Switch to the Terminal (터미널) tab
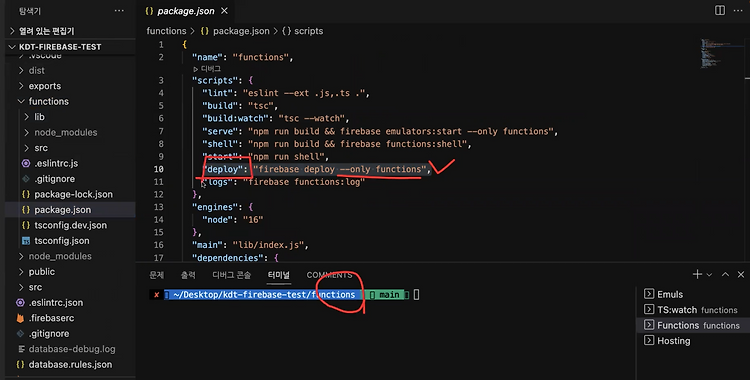The width and height of the screenshot is (750, 380). click(278, 275)
